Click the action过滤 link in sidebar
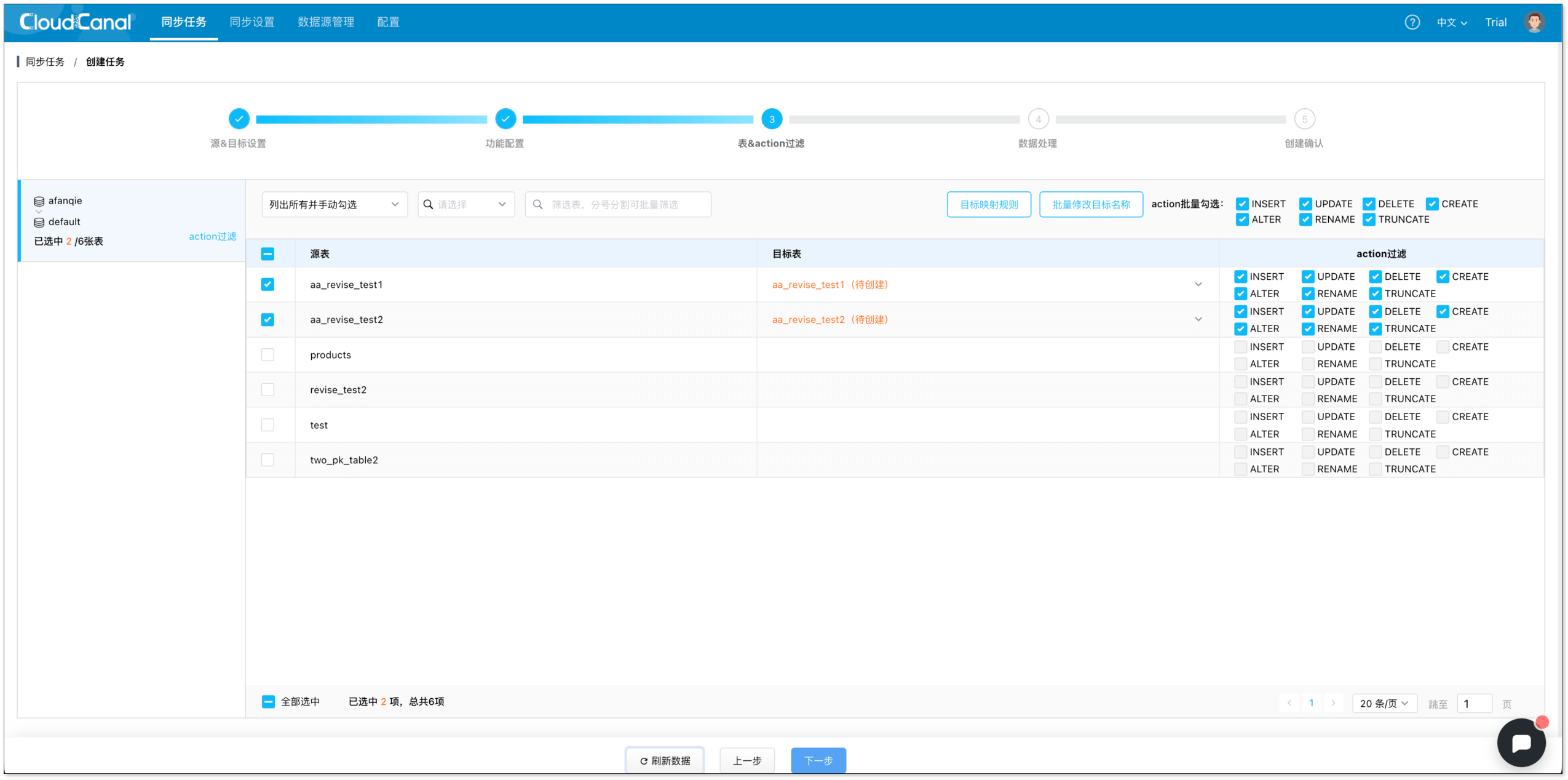Viewport: 1568px width, 780px height. tap(212, 236)
